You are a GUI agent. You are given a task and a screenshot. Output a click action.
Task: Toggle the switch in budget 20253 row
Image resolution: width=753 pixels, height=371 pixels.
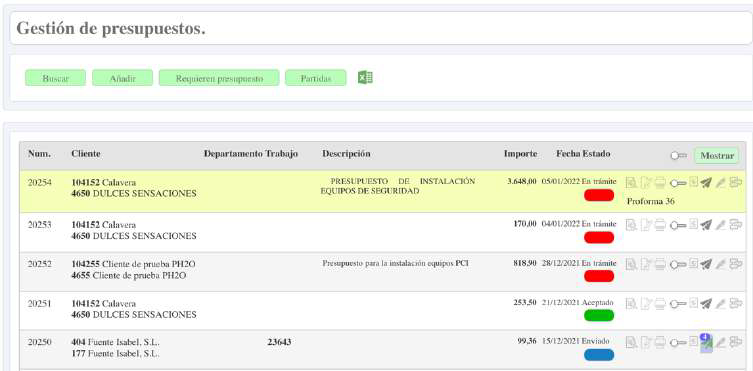(678, 225)
